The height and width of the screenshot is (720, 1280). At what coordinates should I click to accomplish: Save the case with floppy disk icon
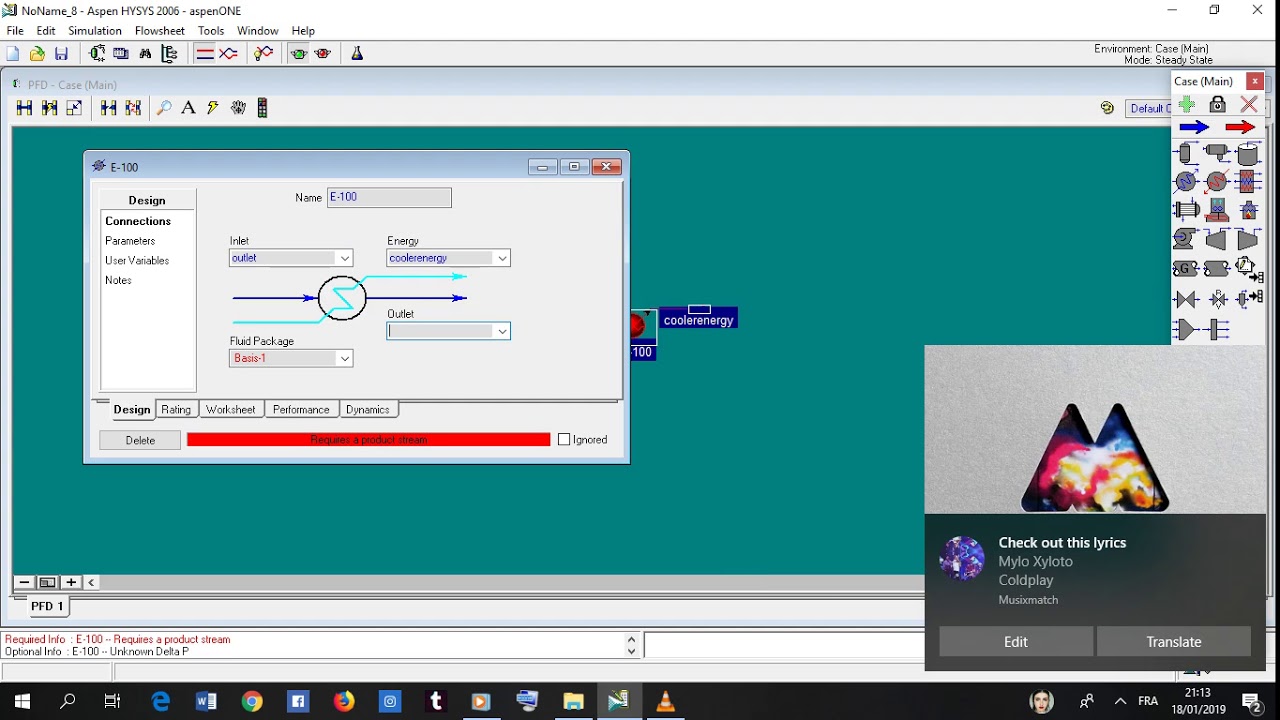point(61,54)
